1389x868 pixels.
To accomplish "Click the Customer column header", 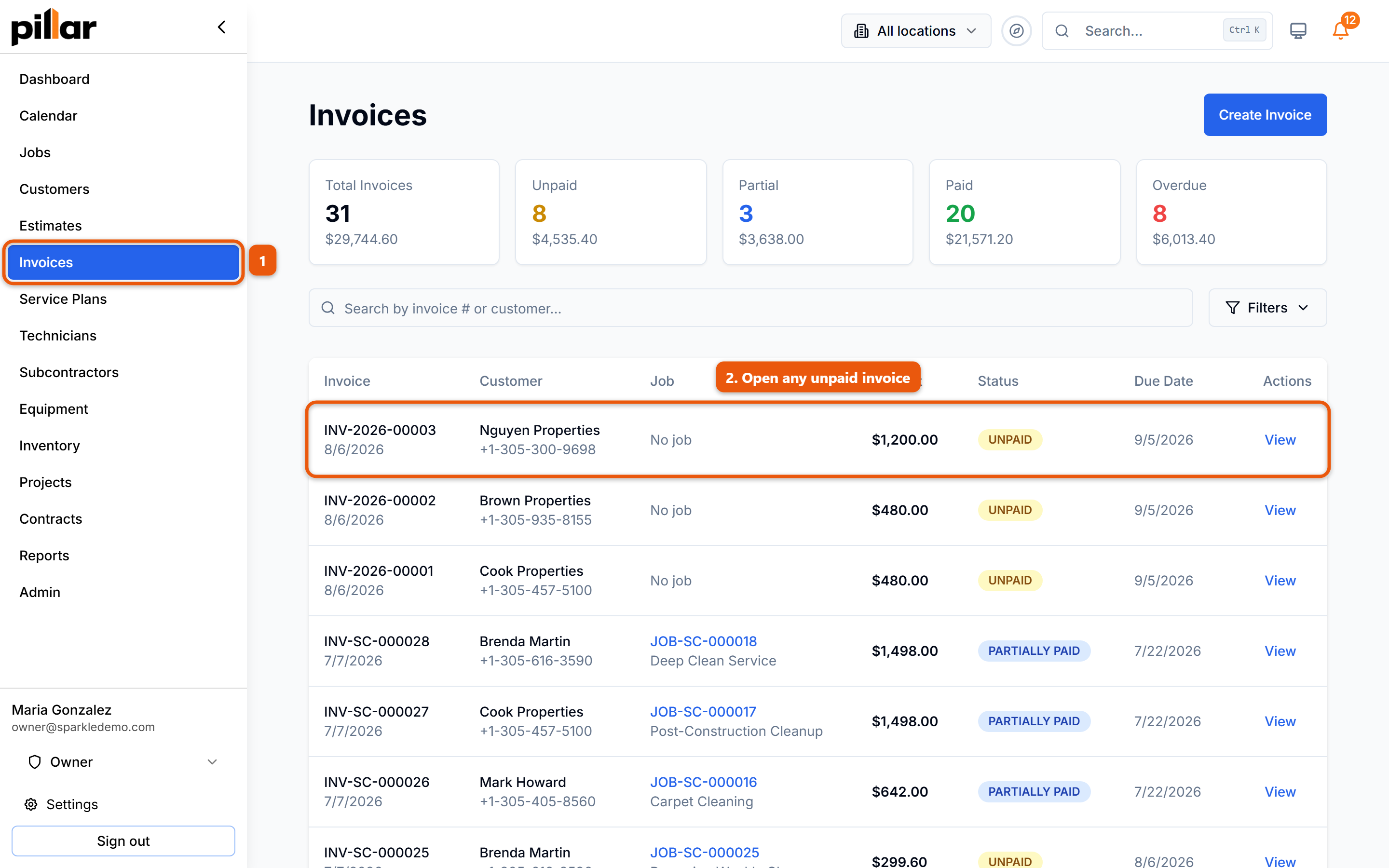I will [510, 381].
